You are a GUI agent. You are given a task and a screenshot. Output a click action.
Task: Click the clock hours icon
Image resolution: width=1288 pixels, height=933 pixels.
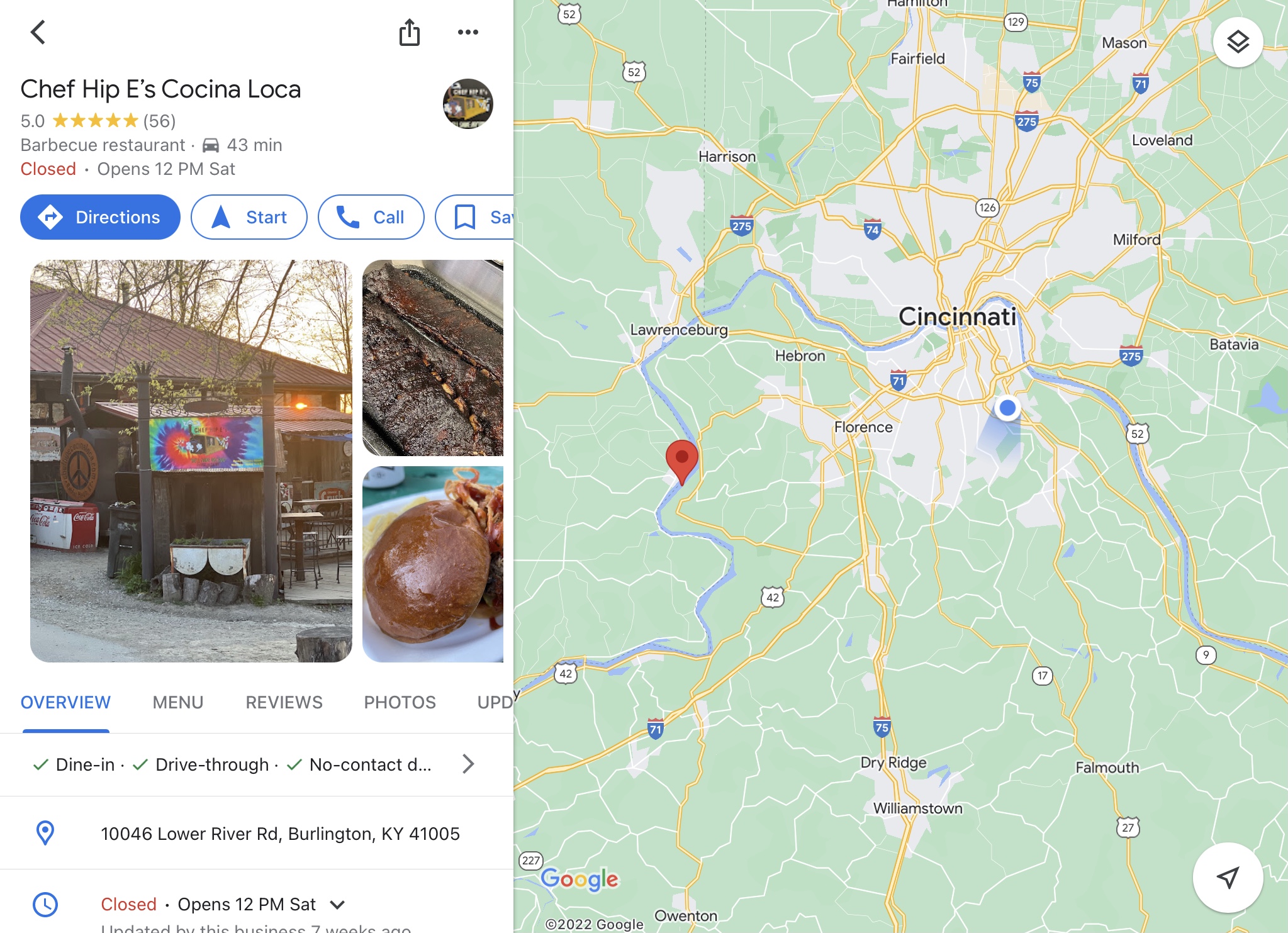point(45,905)
